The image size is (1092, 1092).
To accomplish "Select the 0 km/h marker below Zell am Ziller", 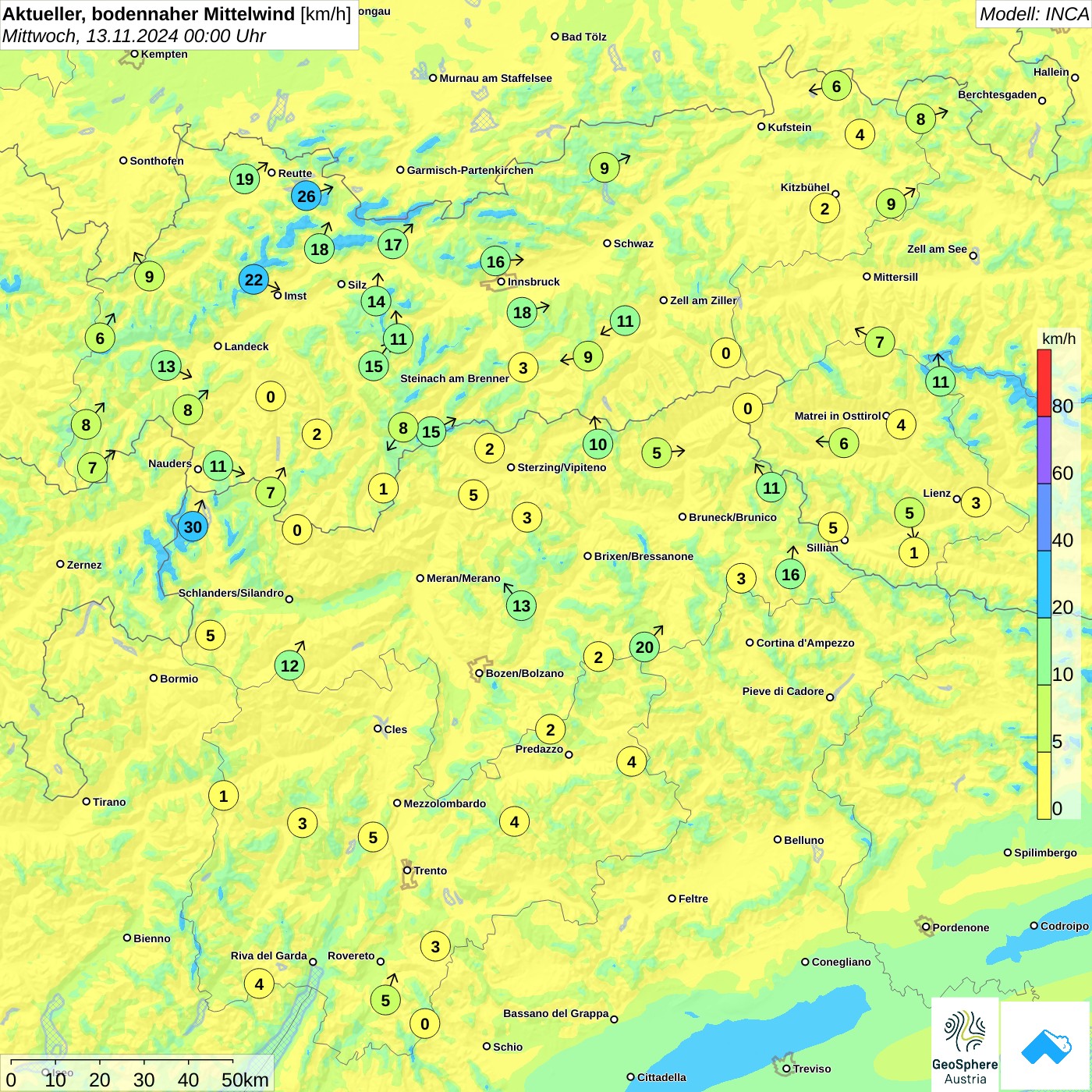I will click(725, 353).
